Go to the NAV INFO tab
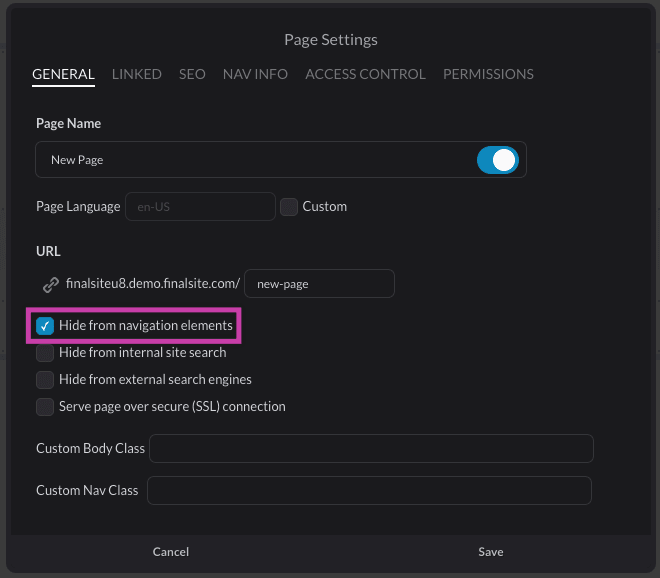 255,74
